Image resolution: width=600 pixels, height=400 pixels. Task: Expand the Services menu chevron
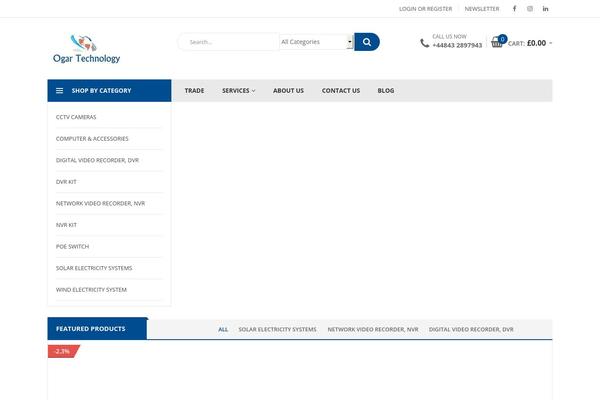(x=253, y=91)
